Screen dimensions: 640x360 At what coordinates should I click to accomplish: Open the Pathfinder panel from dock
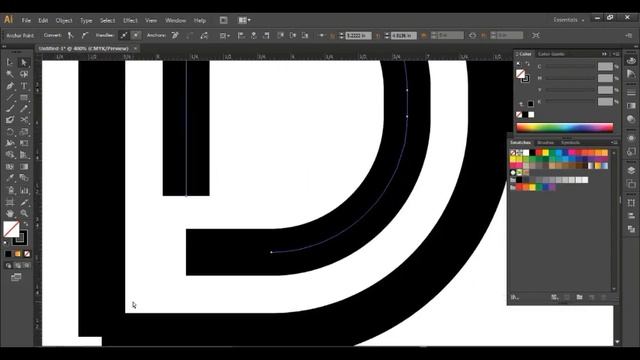(x=631, y=229)
